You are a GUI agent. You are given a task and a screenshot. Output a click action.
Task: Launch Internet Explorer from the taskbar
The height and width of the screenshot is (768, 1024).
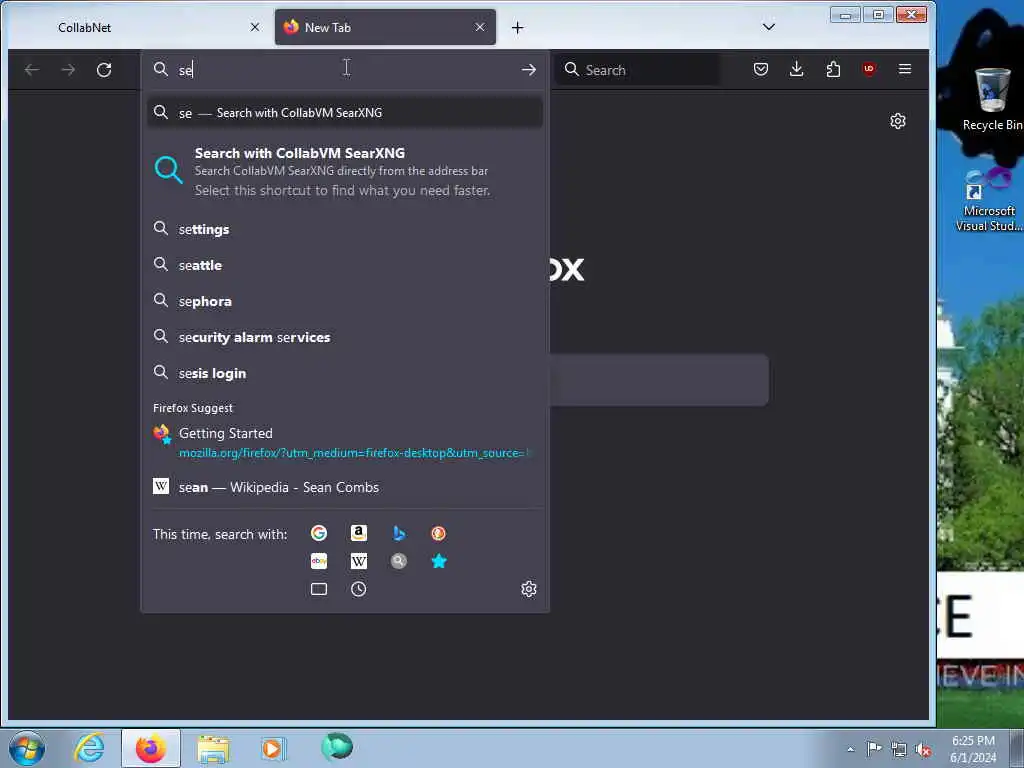click(89, 748)
